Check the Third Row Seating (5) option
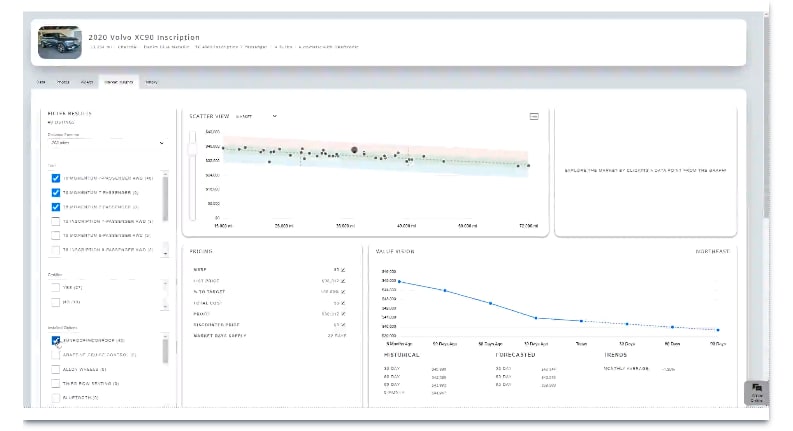 tap(56, 383)
